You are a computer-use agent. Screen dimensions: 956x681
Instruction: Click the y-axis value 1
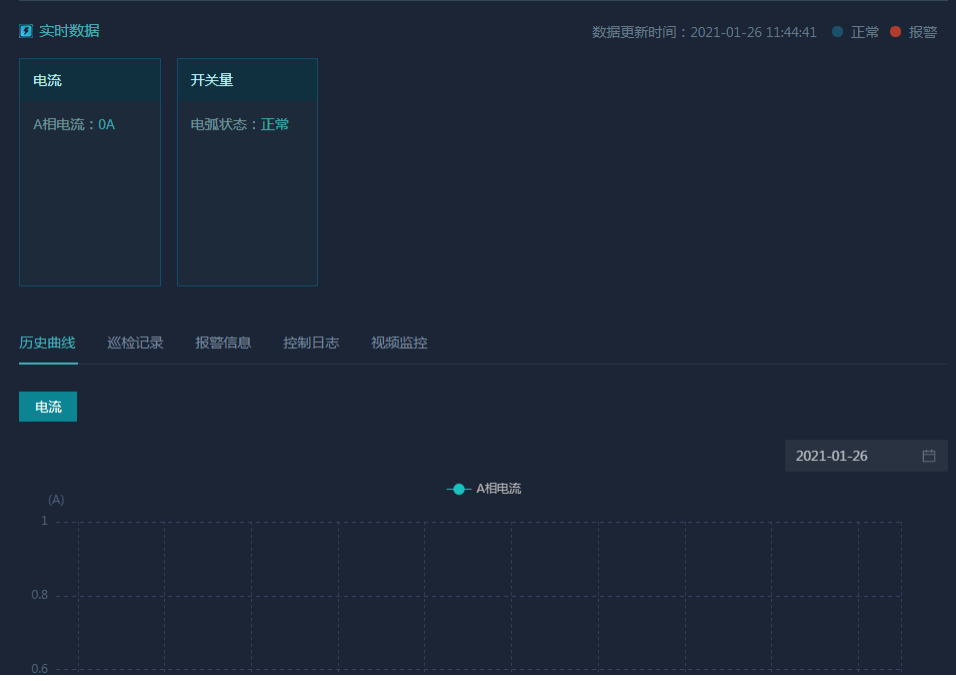pyautogui.click(x=44, y=521)
